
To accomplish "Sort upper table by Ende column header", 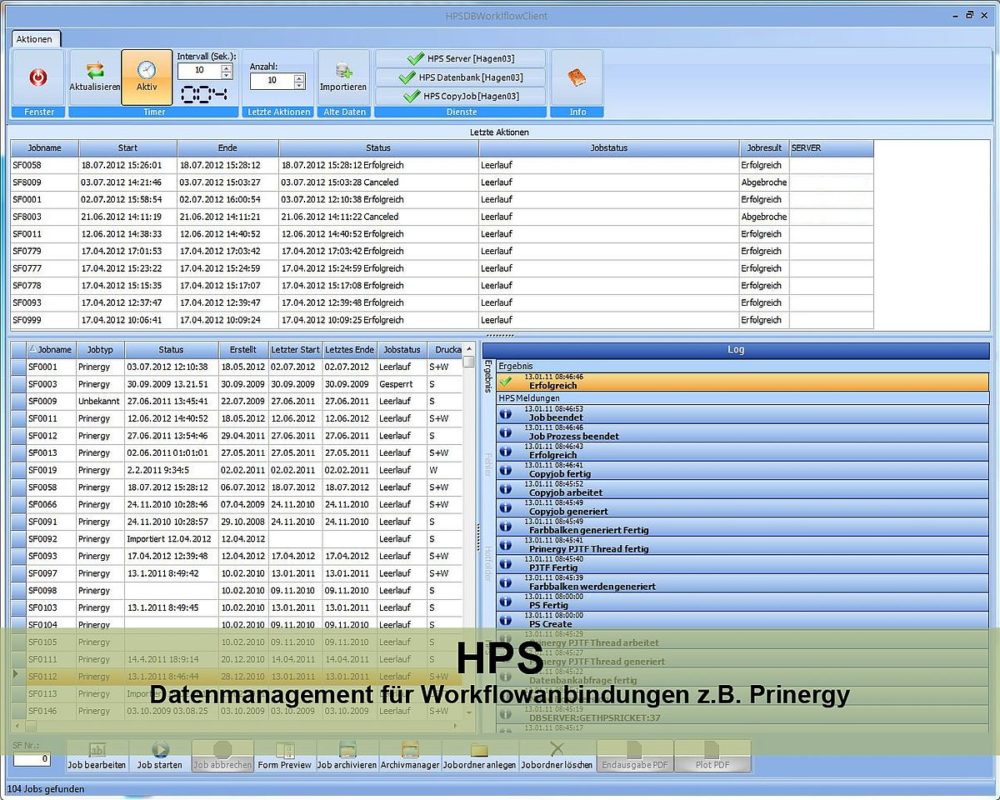I will (228, 148).
